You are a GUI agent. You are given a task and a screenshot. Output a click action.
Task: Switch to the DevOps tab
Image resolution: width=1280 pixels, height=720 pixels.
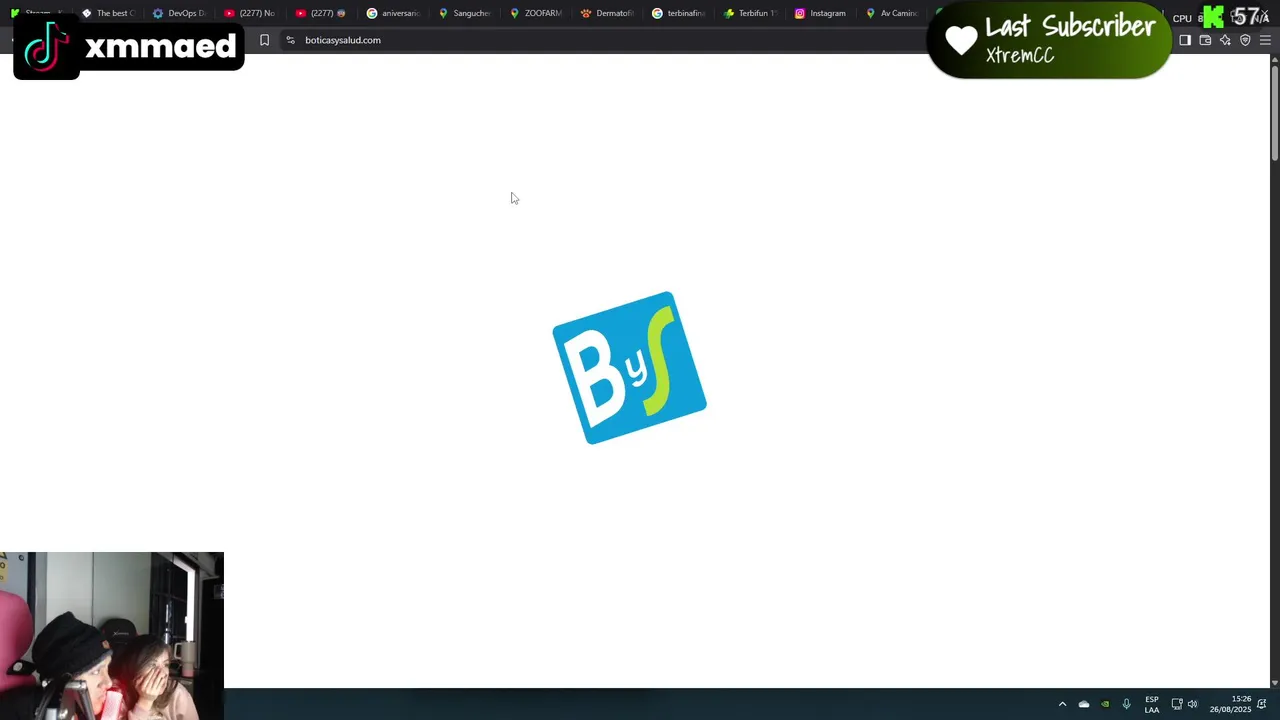[x=179, y=13]
